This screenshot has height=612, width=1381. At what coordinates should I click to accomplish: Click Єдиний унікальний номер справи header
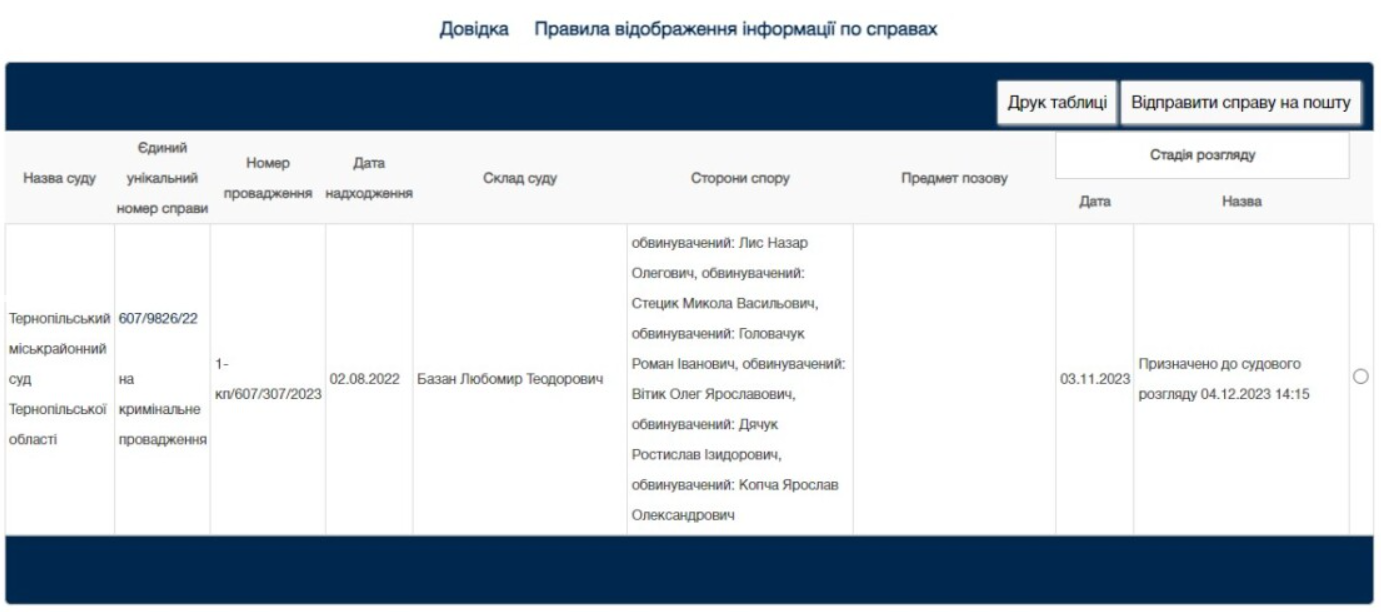(161, 178)
